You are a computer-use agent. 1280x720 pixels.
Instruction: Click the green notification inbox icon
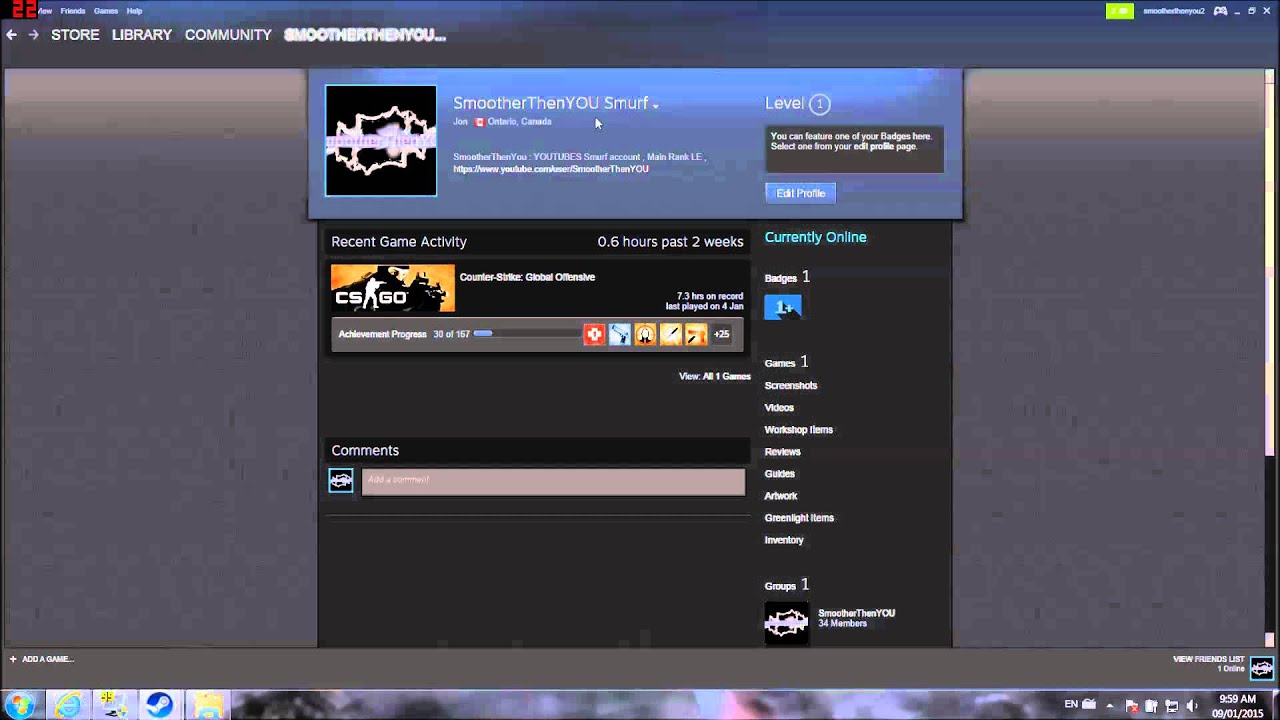pyautogui.click(x=1119, y=11)
